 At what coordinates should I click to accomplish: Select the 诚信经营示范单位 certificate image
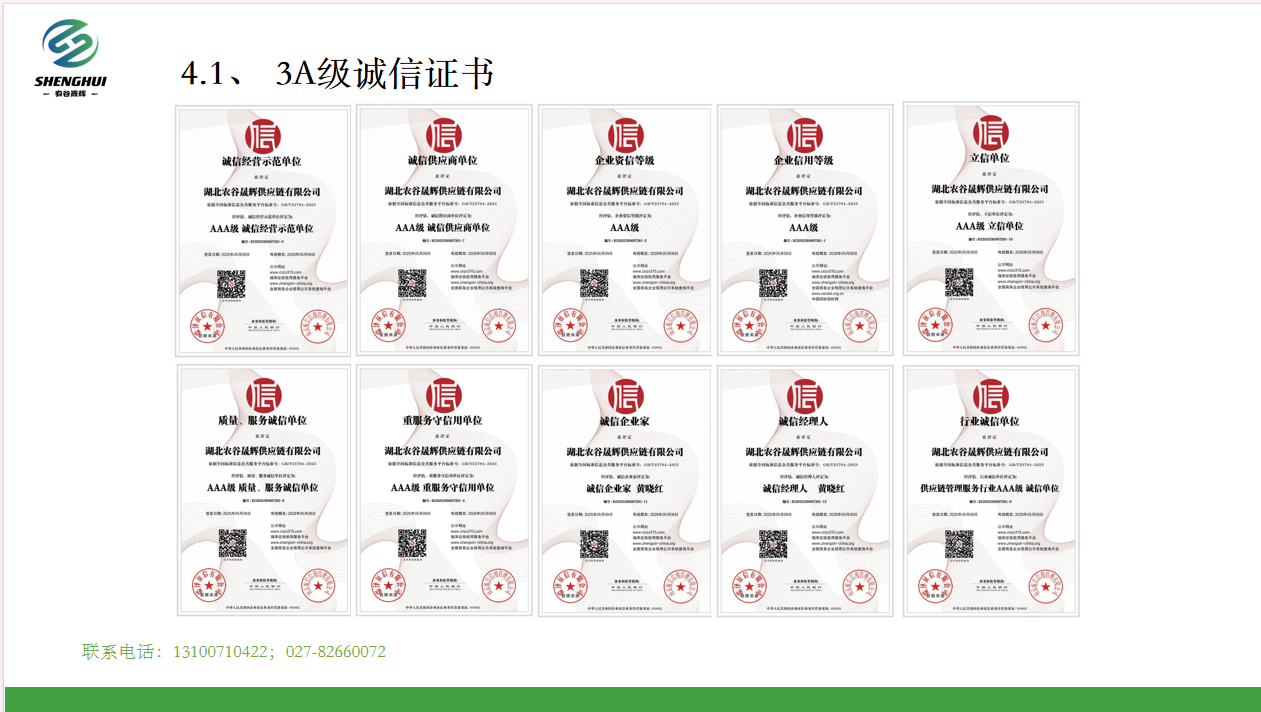(263, 230)
